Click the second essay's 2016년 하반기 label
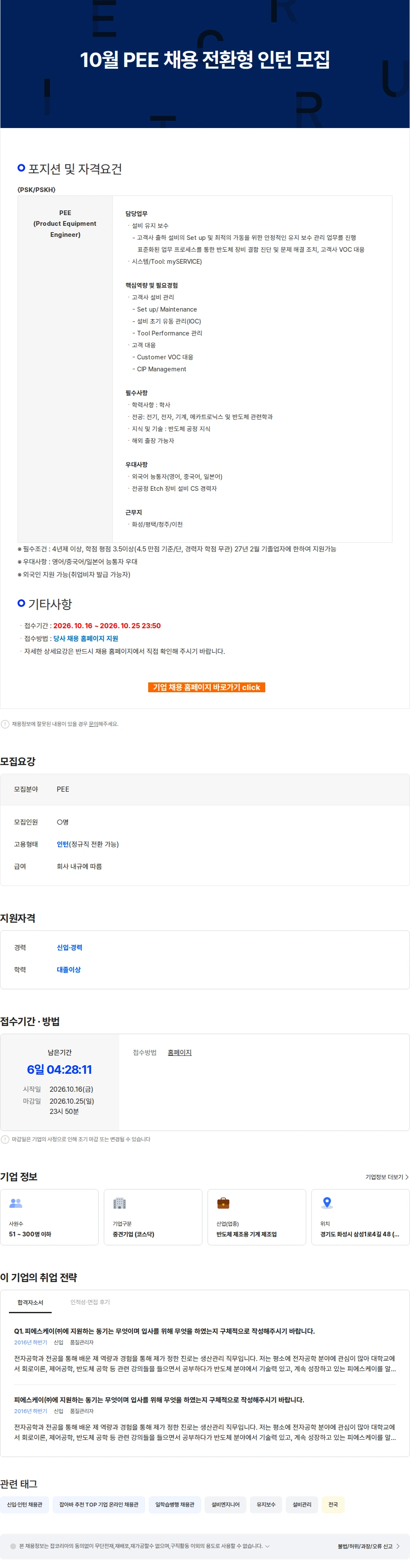410x1568 pixels. coord(31,1411)
